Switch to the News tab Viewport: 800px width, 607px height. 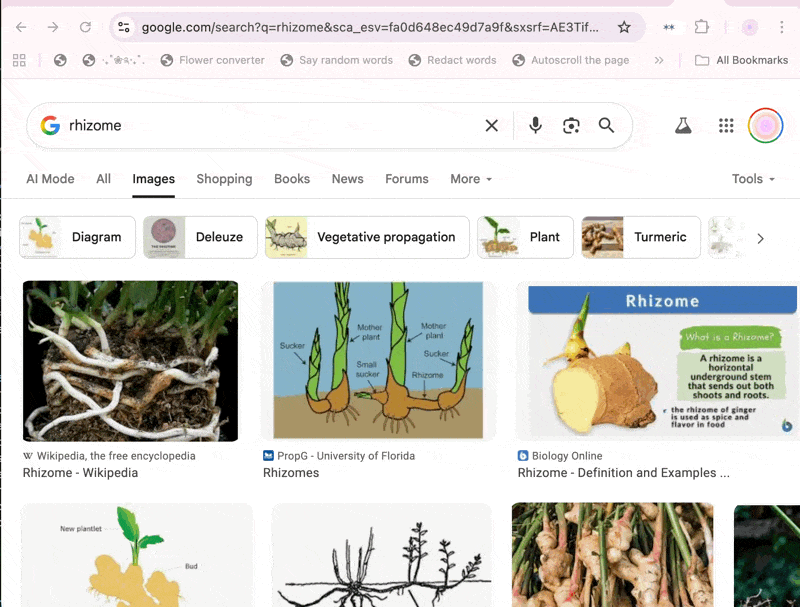(347, 179)
